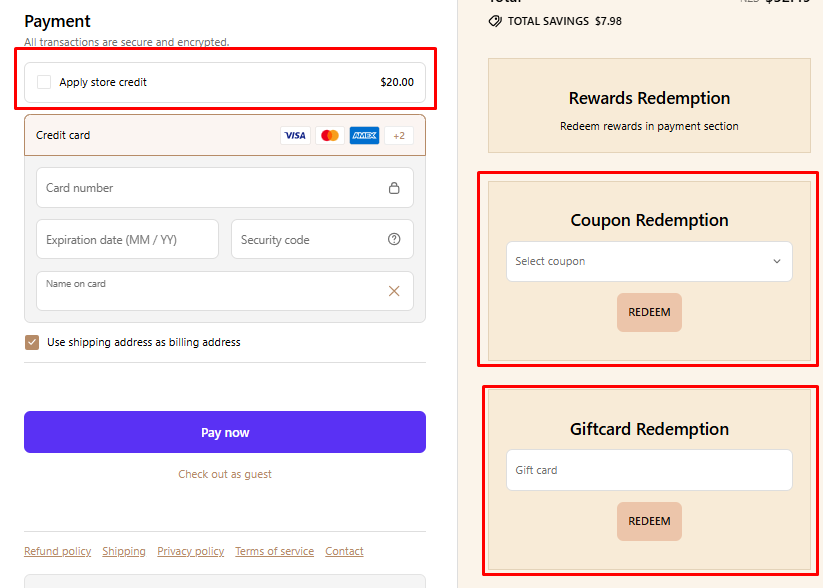This screenshot has height=588, width=823.
Task: Open the Terms of service link
Action: [x=274, y=551]
